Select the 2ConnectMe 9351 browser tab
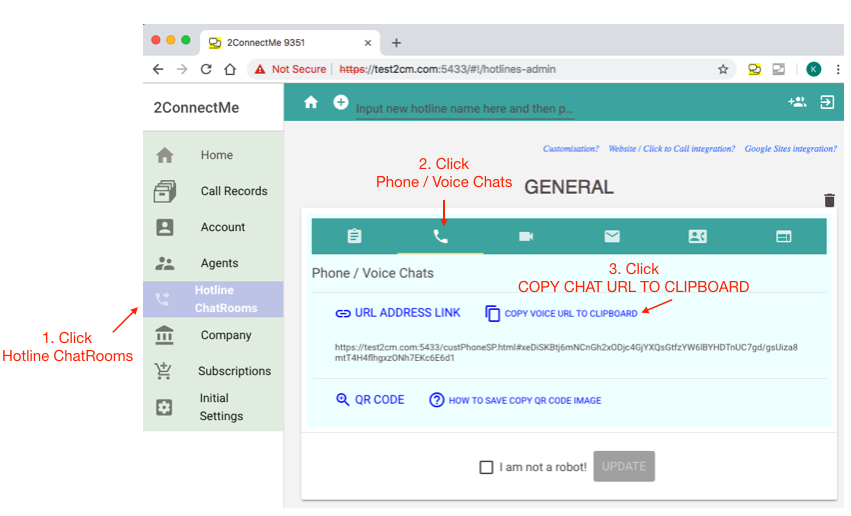Screen dimensions: 851x516 coord(290,43)
